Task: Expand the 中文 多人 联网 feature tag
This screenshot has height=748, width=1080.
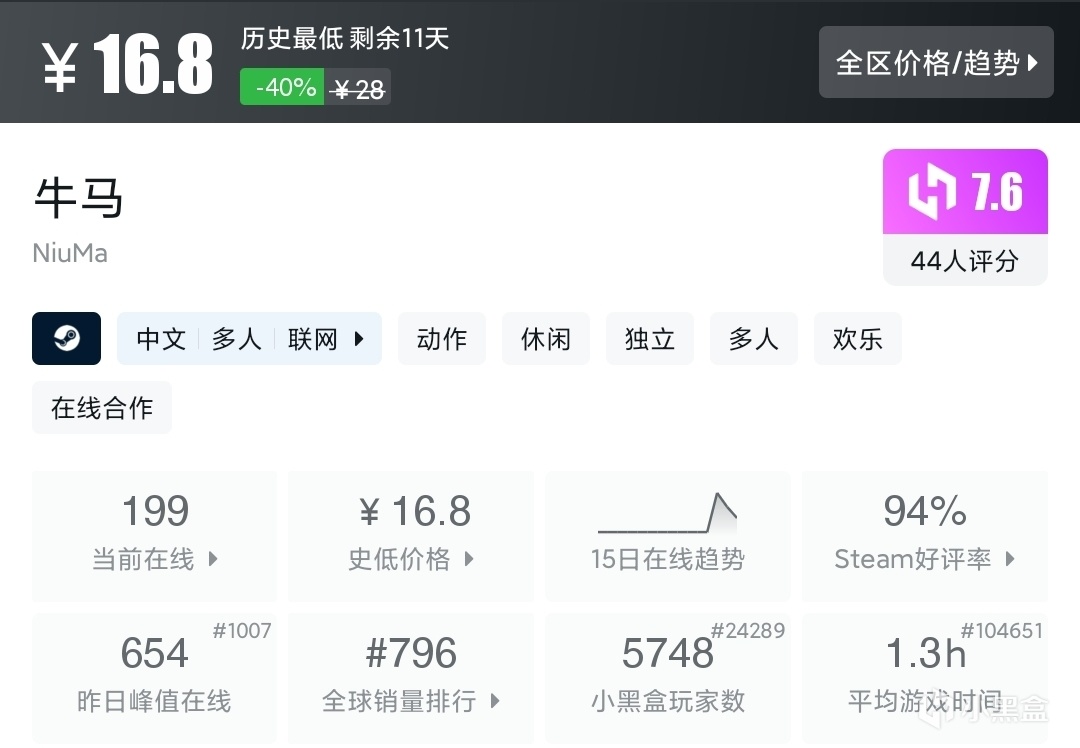Action: click(249, 339)
